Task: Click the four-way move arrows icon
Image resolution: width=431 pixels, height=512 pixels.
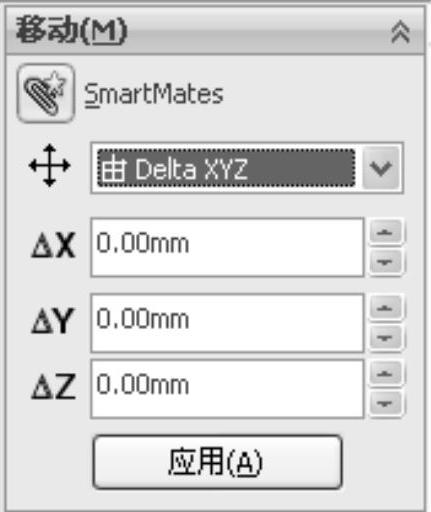Action: [50, 165]
